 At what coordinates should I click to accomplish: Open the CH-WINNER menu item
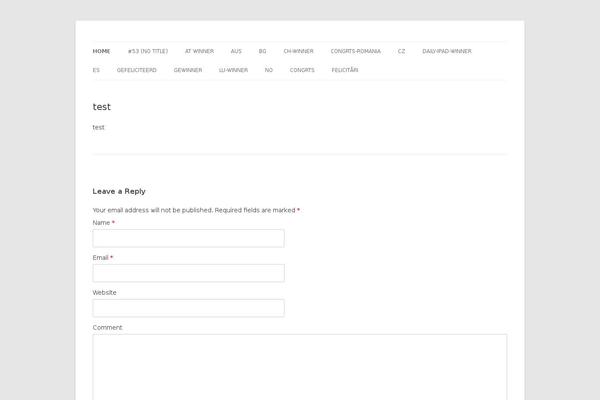298,51
